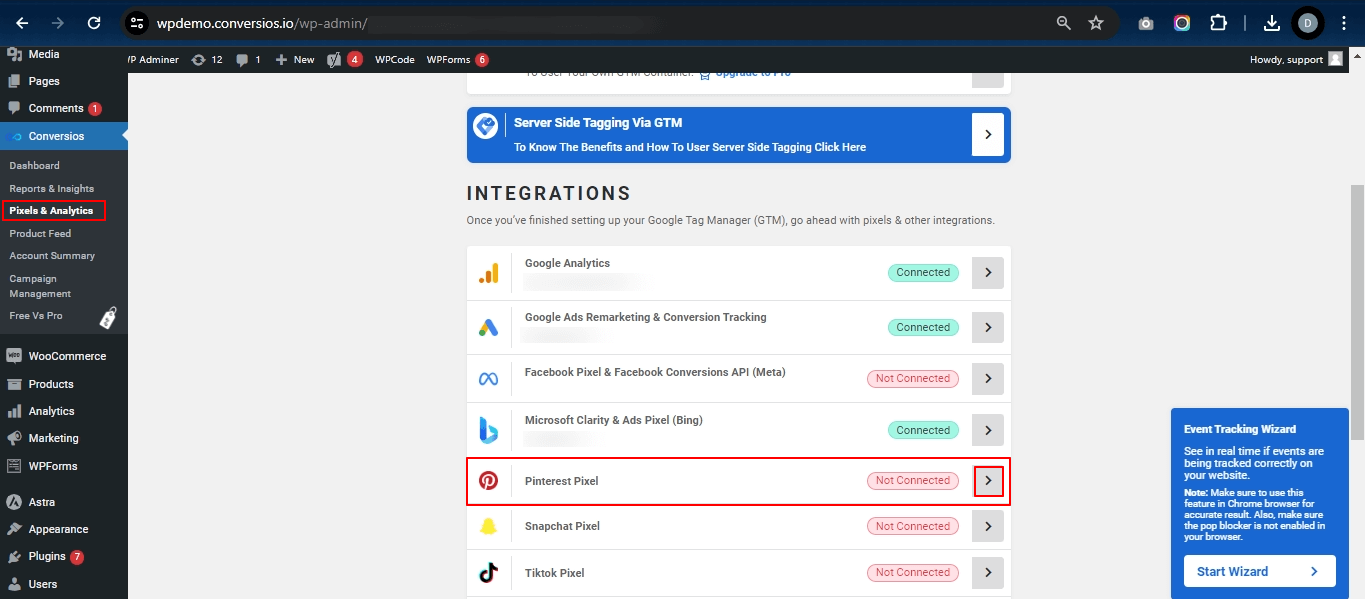Open the browser downloads icon
The image size is (1365, 599).
tap(1272, 22)
